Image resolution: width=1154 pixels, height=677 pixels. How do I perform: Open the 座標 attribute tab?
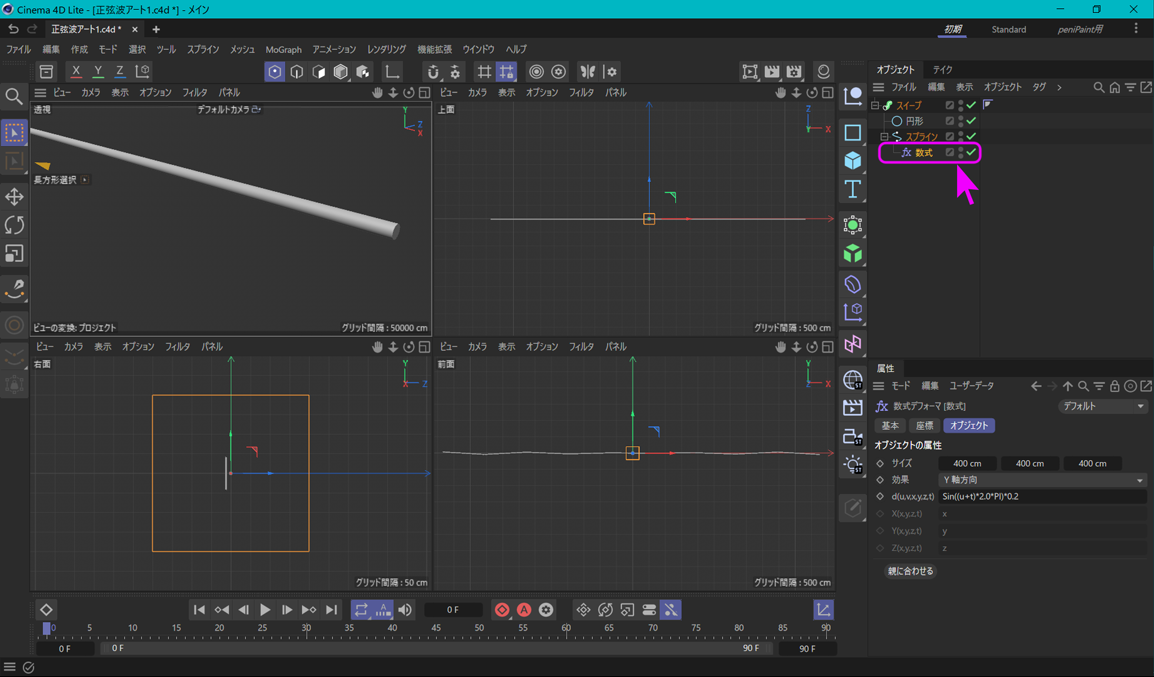coord(924,426)
